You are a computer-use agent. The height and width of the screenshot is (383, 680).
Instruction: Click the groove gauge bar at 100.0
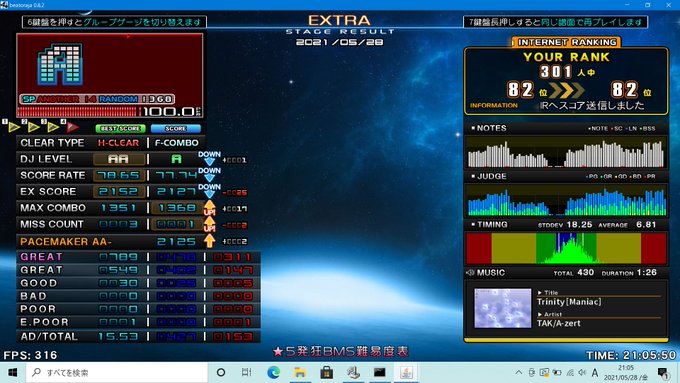point(80,112)
